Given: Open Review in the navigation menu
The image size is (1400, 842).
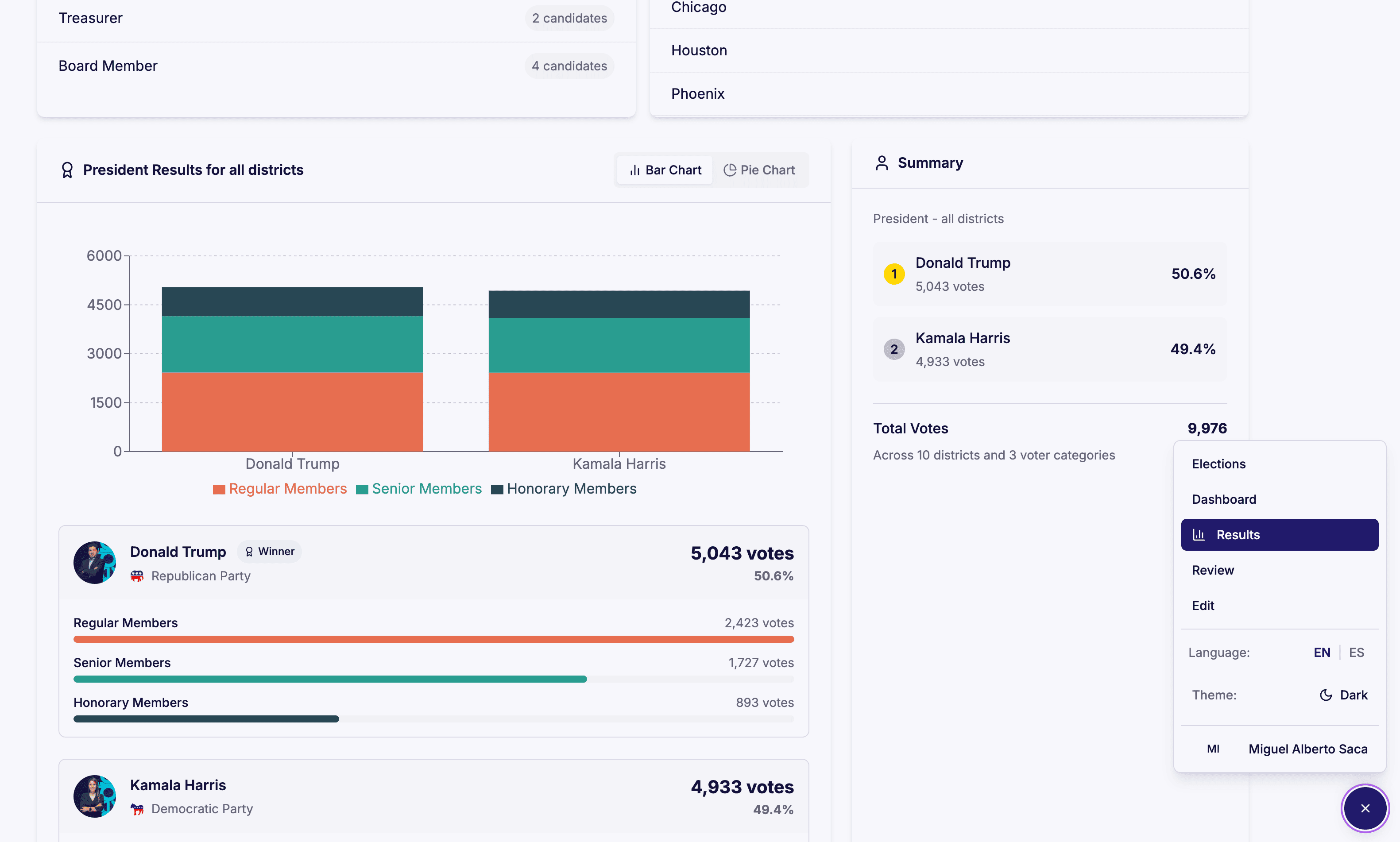Looking at the screenshot, I should point(1213,570).
